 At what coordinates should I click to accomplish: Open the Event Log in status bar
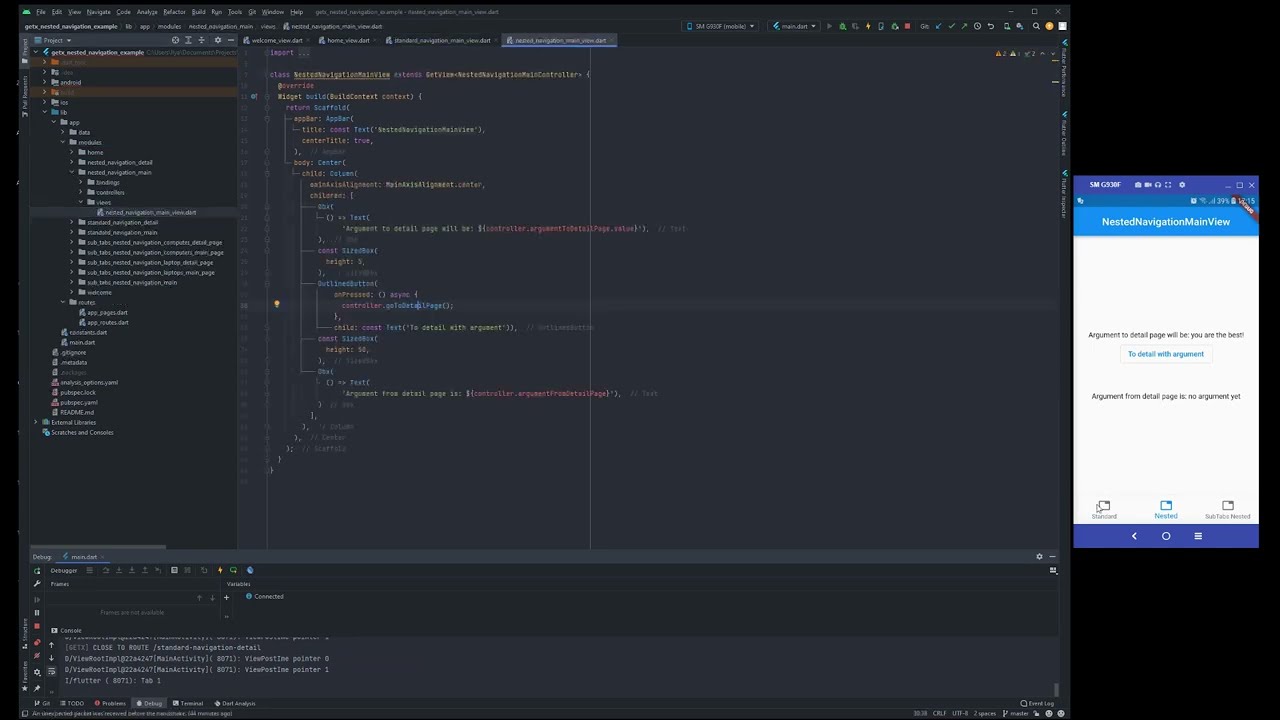click(x=1038, y=703)
